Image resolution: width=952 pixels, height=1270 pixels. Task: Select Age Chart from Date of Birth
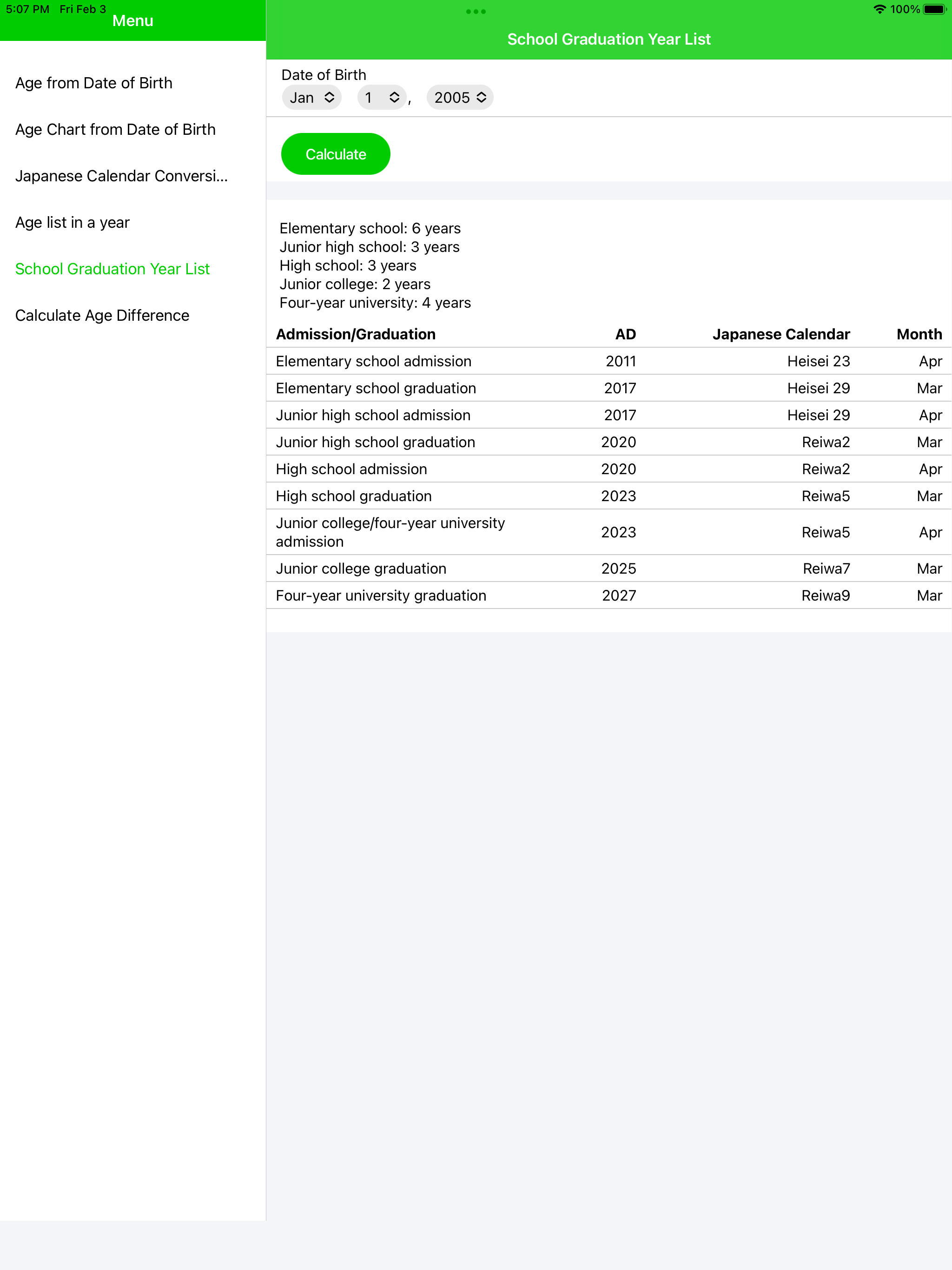click(x=115, y=130)
